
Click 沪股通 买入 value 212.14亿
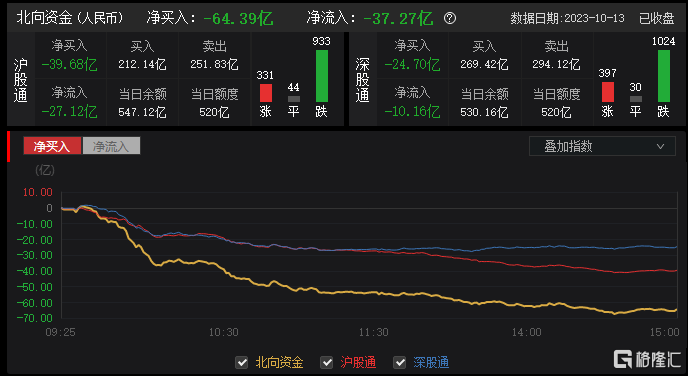(142, 65)
